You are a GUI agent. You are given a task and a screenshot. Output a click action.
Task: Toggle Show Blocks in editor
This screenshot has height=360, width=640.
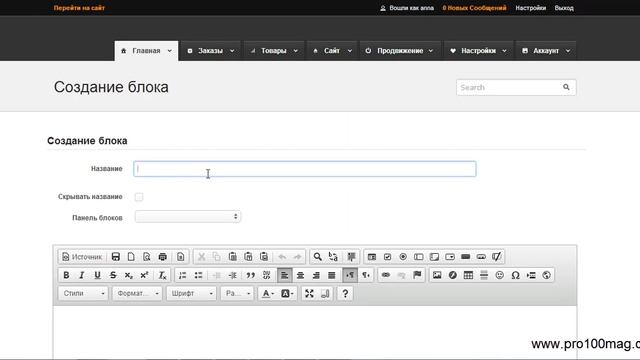pyautogui.click(x=325, y=293)
